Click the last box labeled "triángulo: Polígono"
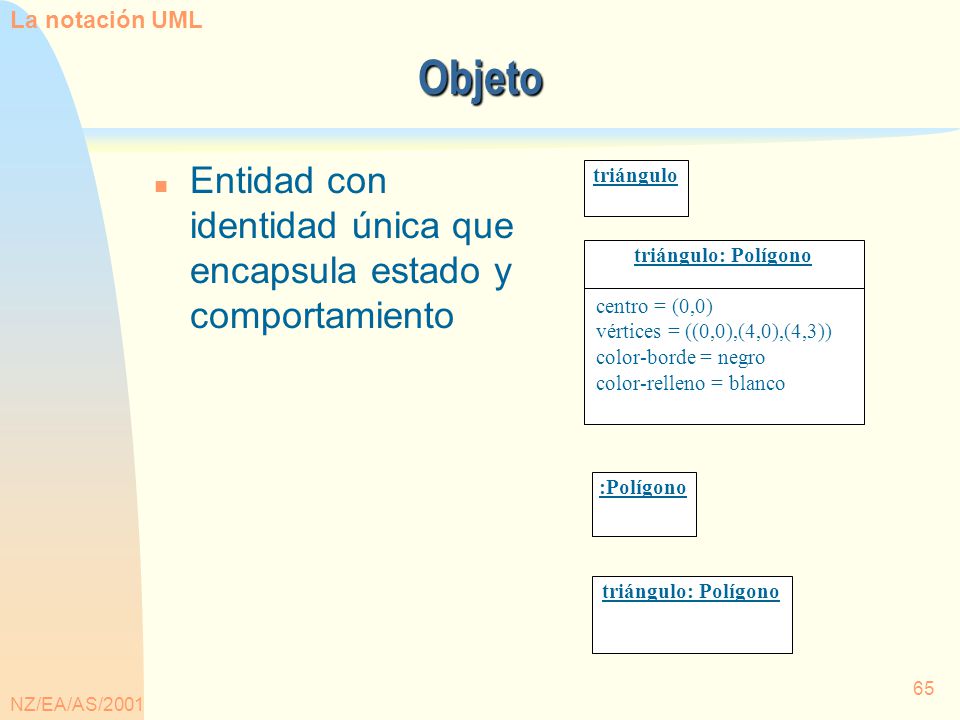The height and width of the screenshot is (720, 960). pyautogui.click(x=692, y=615)
